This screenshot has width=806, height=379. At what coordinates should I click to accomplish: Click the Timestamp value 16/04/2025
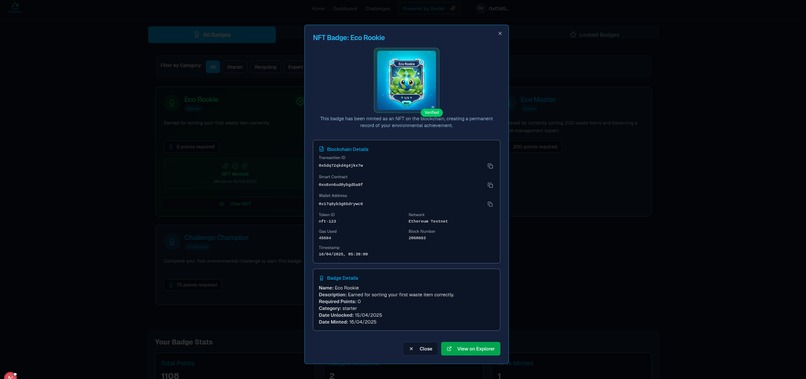coord(343,254)
